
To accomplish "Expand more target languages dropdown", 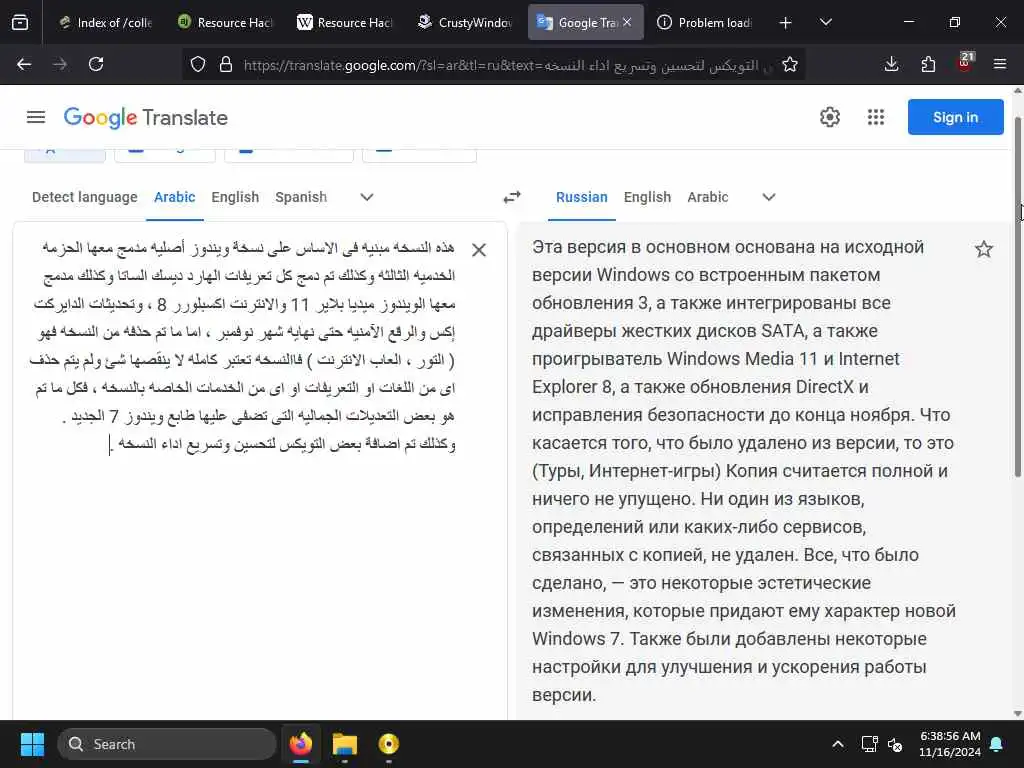I will (769, 197).
